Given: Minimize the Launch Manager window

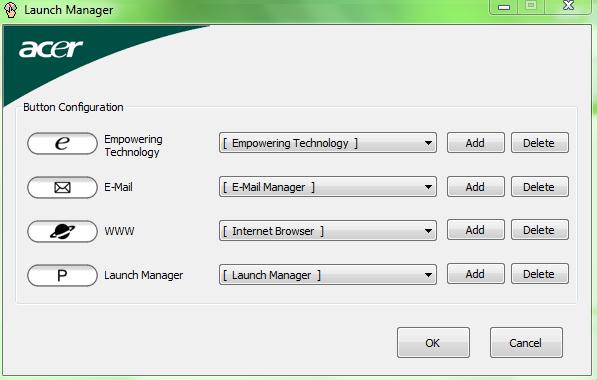Looking at the screenshot, I should click(504, 6).
